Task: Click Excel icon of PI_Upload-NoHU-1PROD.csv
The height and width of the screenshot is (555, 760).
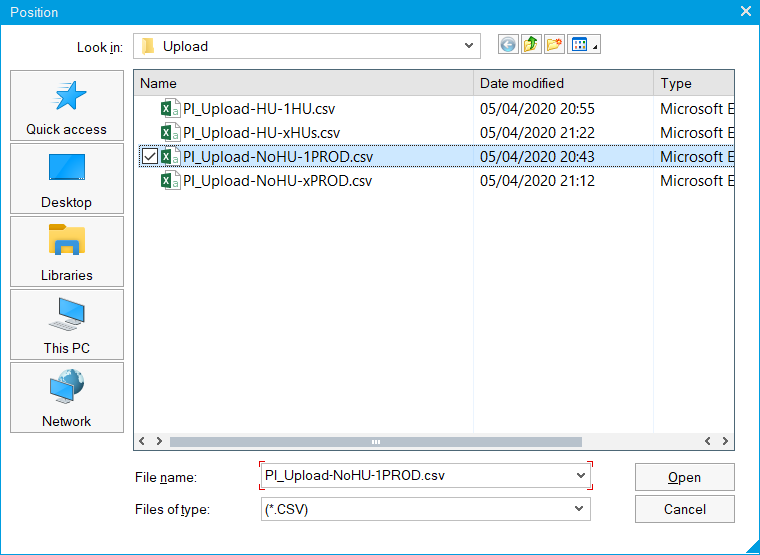Action: click(171, 157)
